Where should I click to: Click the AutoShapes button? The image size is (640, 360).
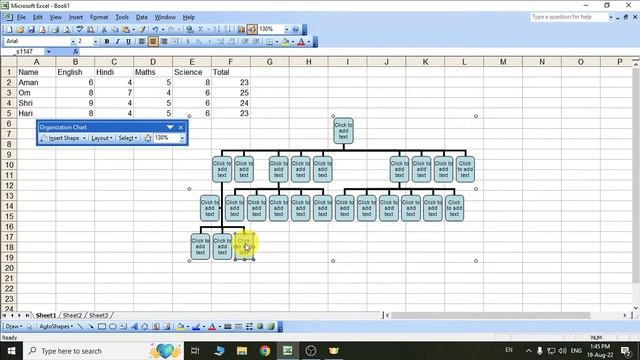tap(56, 327)
